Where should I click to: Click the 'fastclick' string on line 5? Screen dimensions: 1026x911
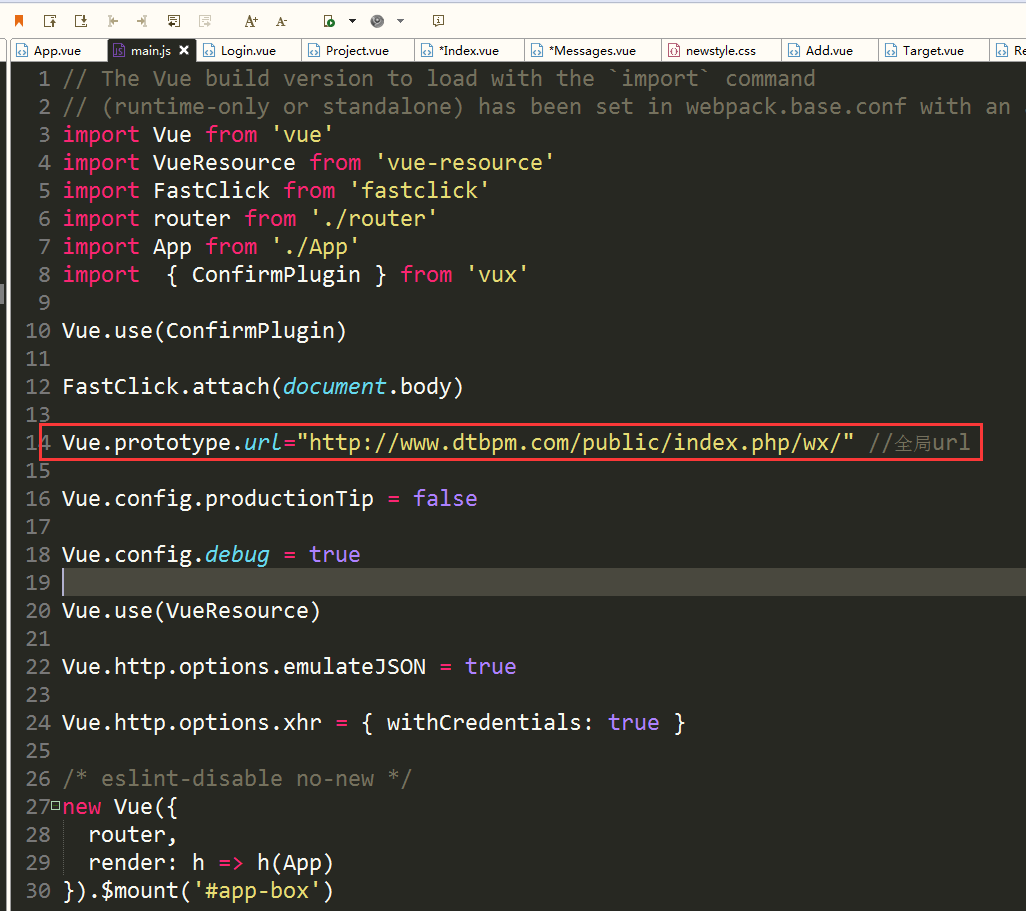coord(419,190)
